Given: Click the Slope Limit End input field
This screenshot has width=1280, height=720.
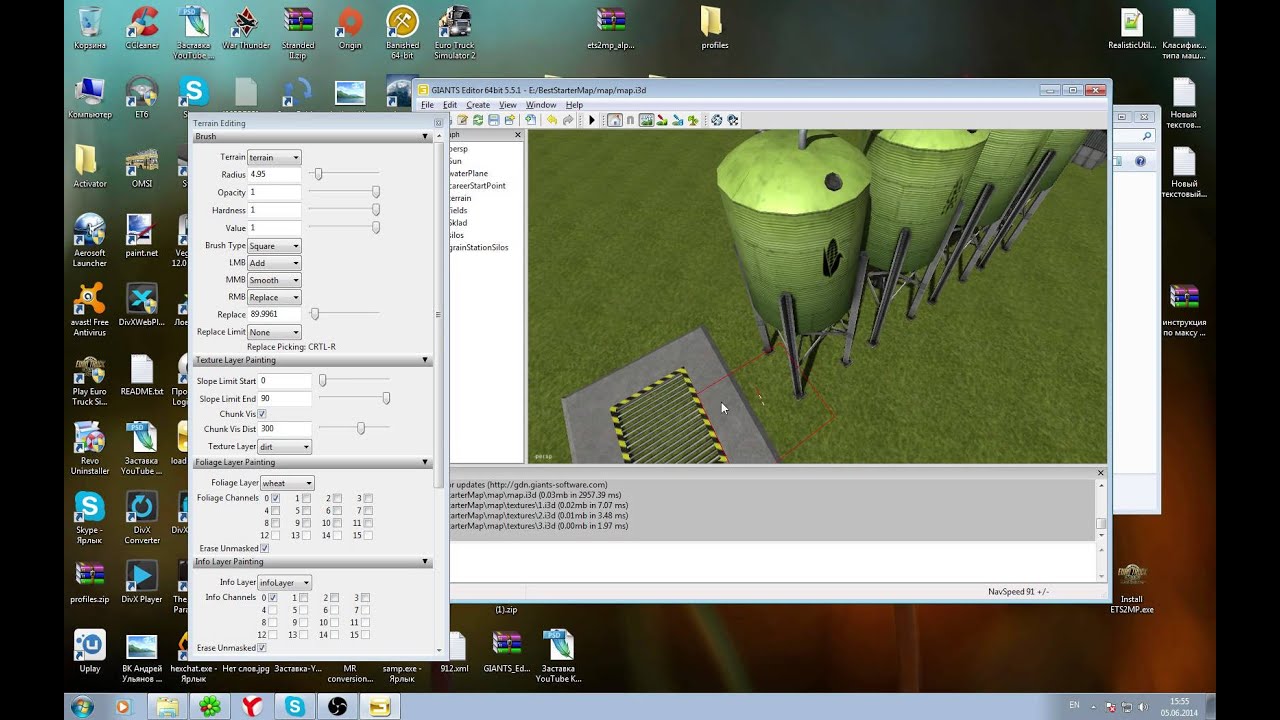Looking at the screenshot, I should [285, 399].
